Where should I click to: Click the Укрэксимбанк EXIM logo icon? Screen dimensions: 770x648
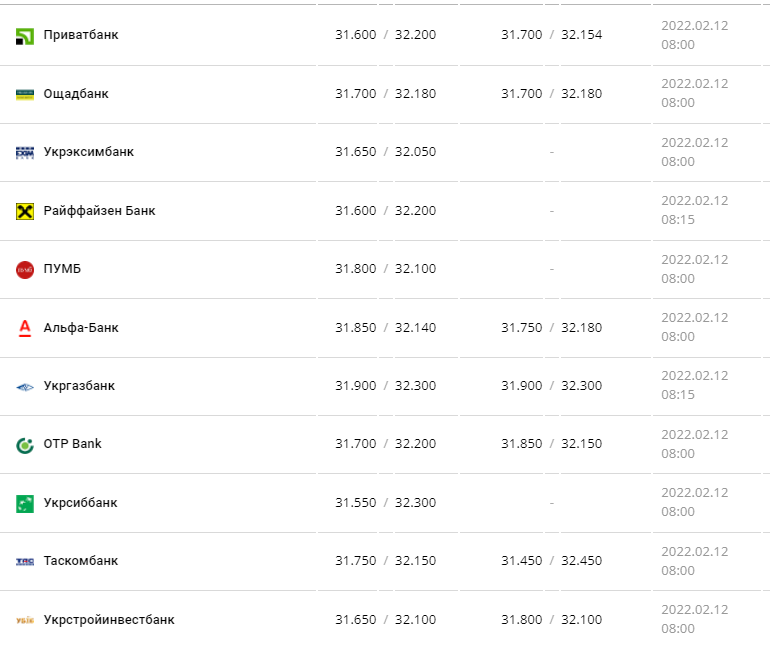point(25,153)
